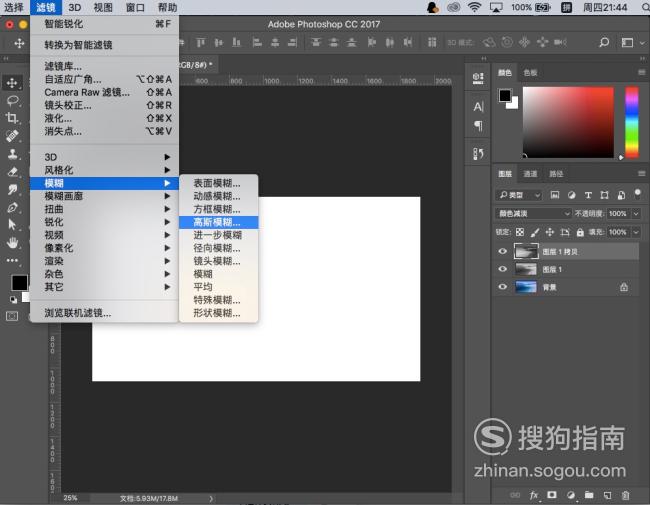The image size is (650, 505).
Task: Select the Healing Brush bandage tool
Action: (x=12, y=136)
